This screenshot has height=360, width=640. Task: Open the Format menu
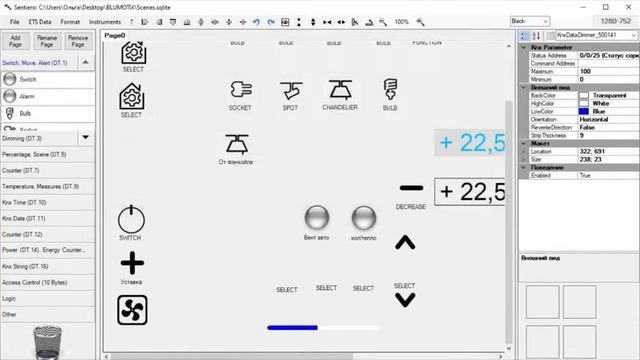tap(70, 22)
